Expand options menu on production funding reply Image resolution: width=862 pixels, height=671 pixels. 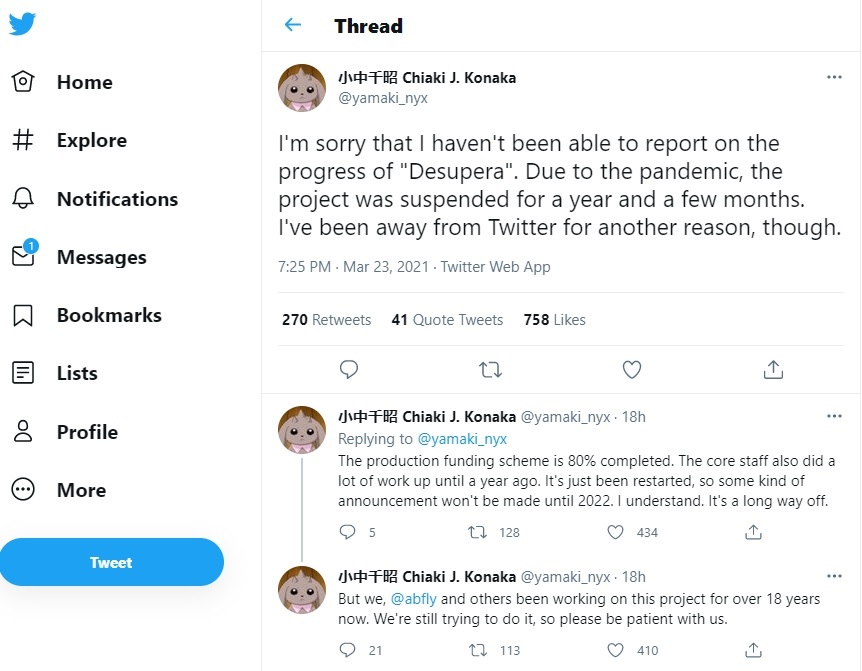coord(834,415)
